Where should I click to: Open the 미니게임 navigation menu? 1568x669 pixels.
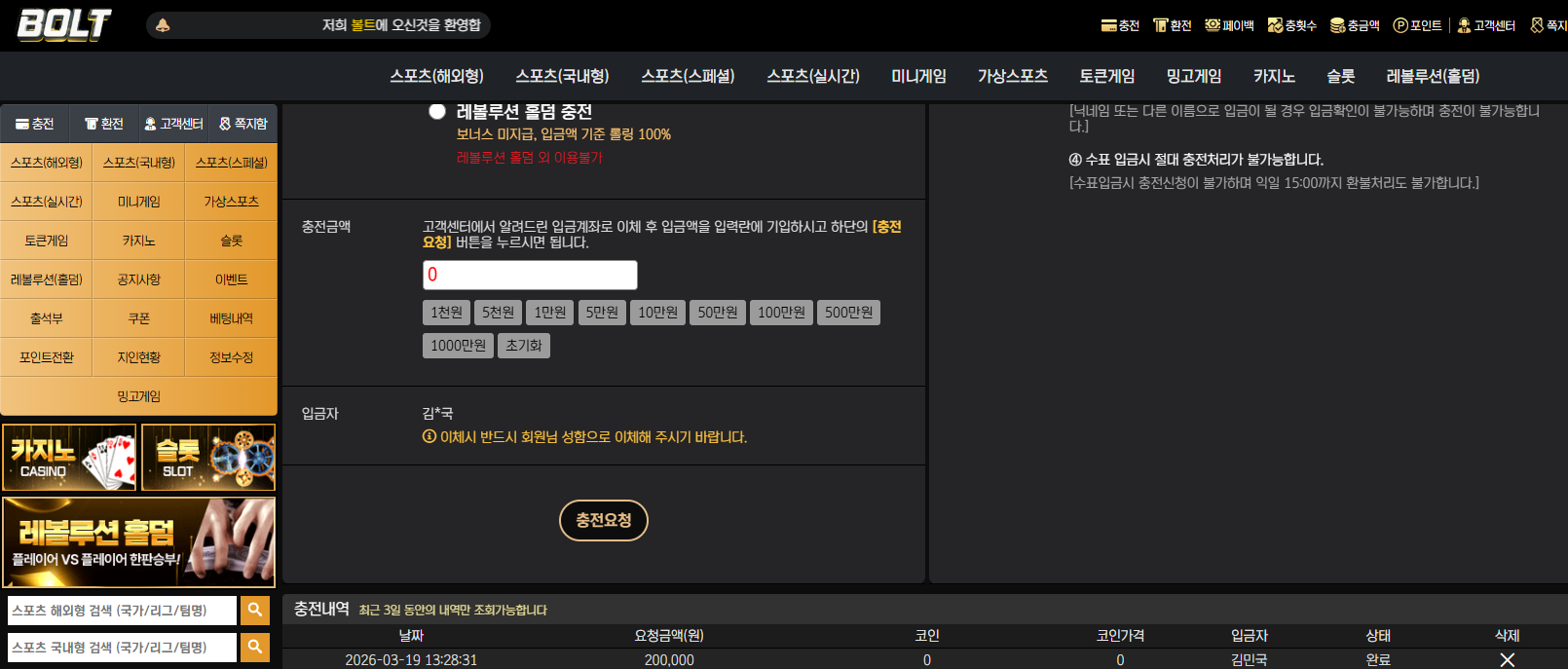pyautogui.click(x=918, y=76)
